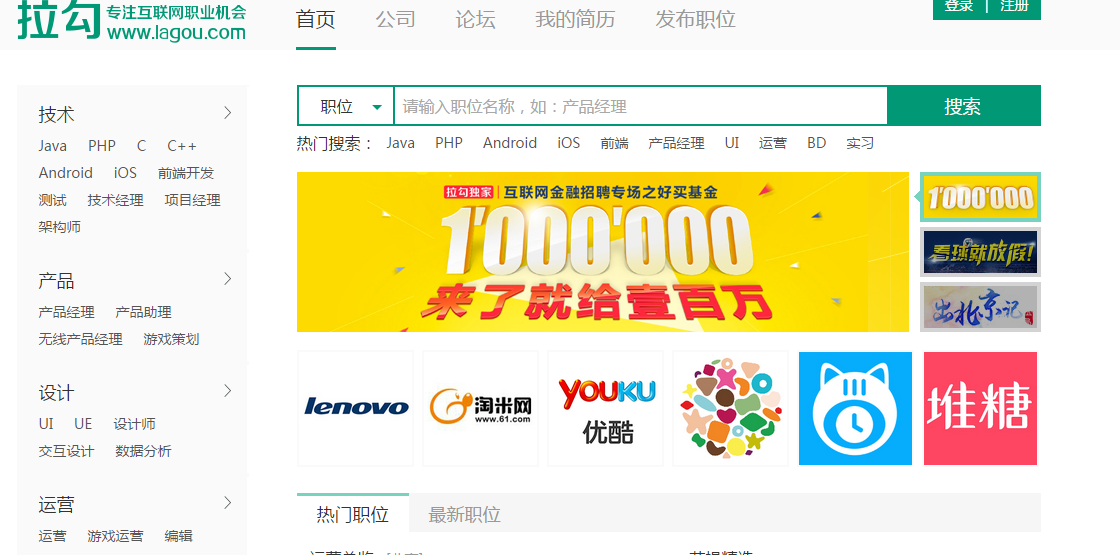
Task: Open the 技术 category heading
Action: coord(56,114)
